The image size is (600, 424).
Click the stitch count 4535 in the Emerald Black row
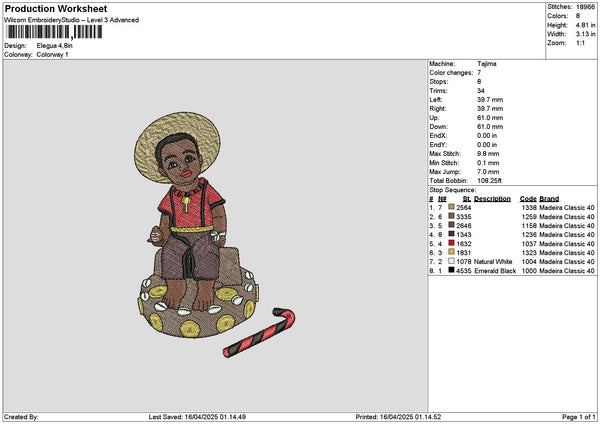463,271
